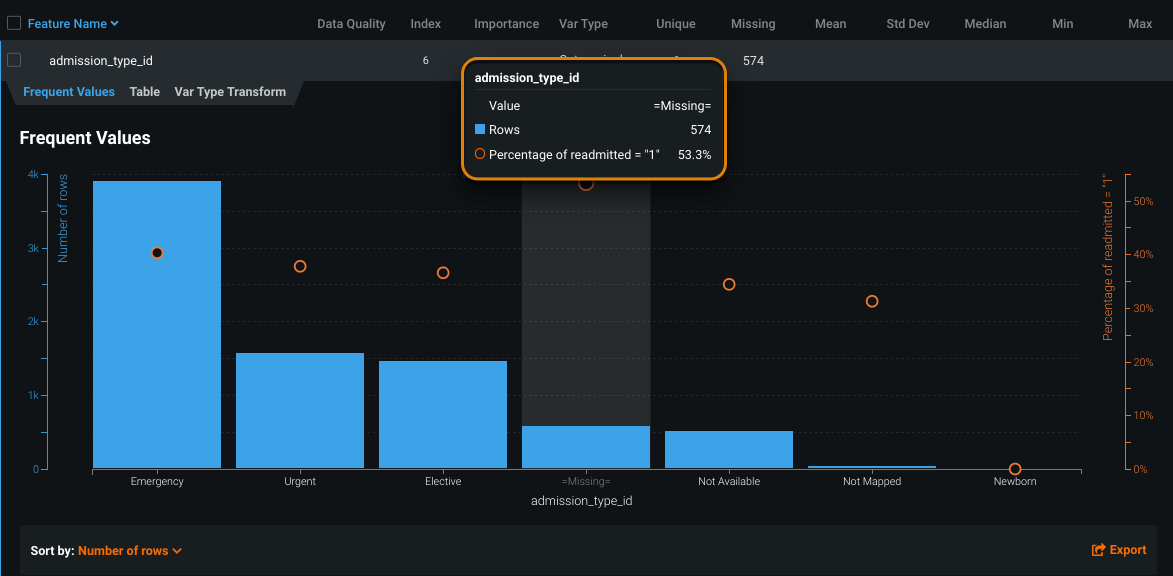This screenshot has width=1173, height=576.
Task: Click the Emergency readmitted percentage circle
Action: [157, 253]
